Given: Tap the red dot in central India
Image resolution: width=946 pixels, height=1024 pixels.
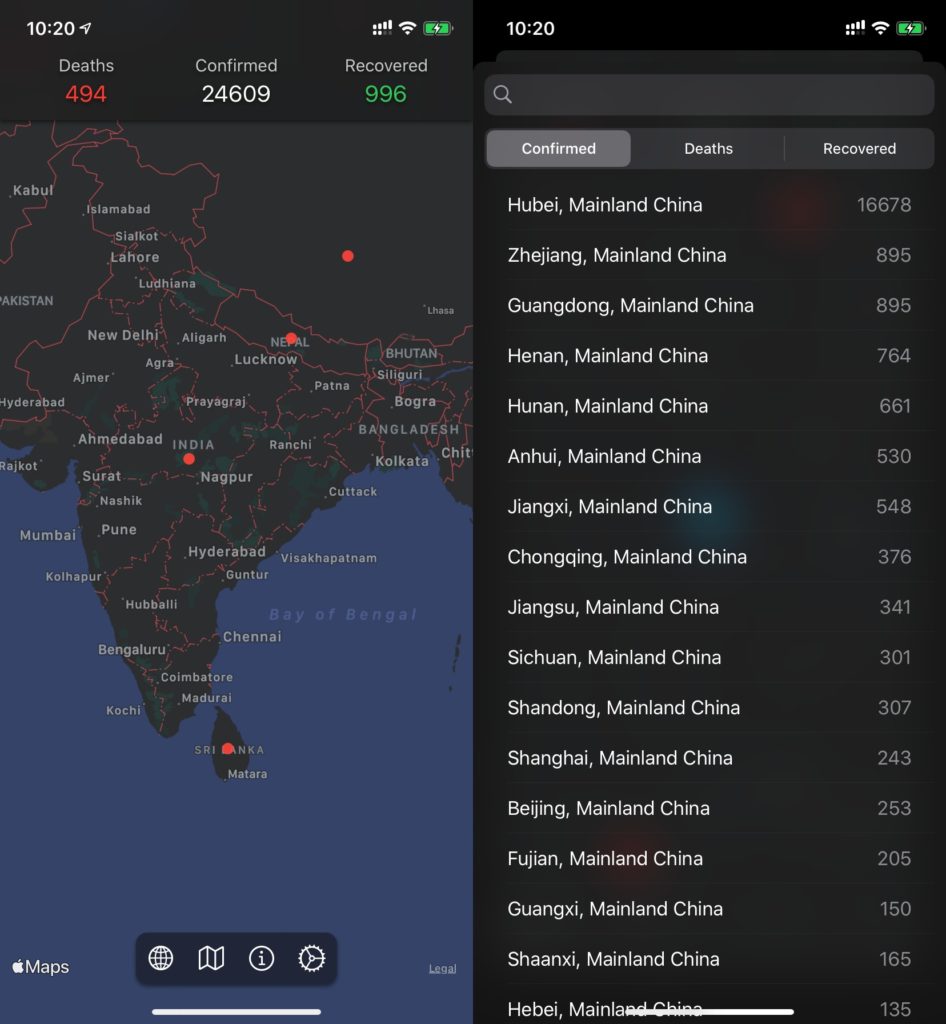Looking at the screenshot, I should click(x=189, y=459).
